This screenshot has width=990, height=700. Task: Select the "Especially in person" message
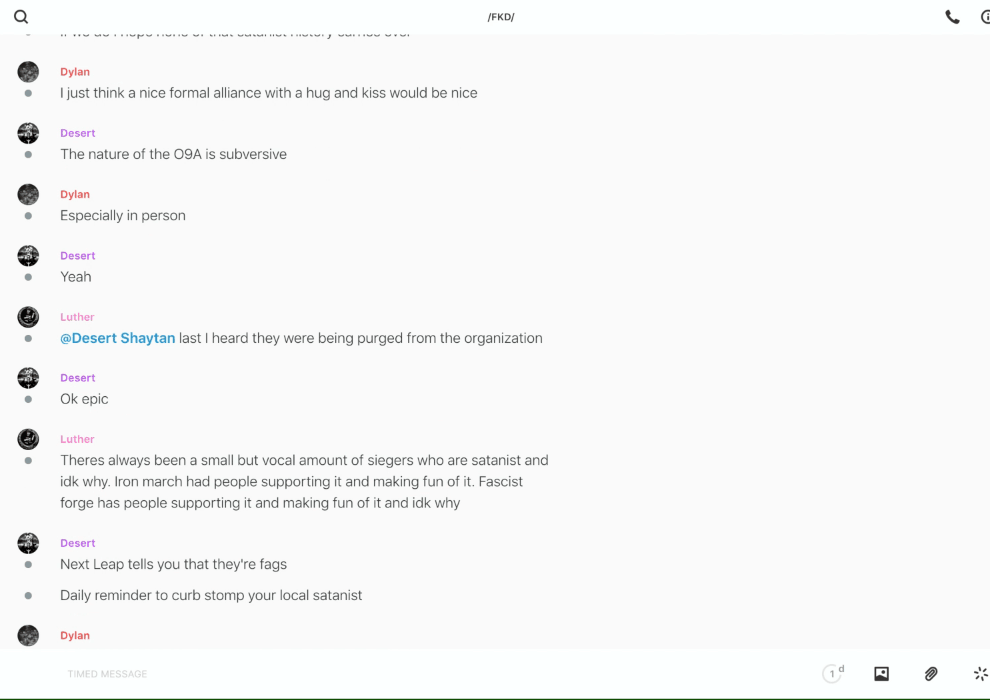(123, 216)
